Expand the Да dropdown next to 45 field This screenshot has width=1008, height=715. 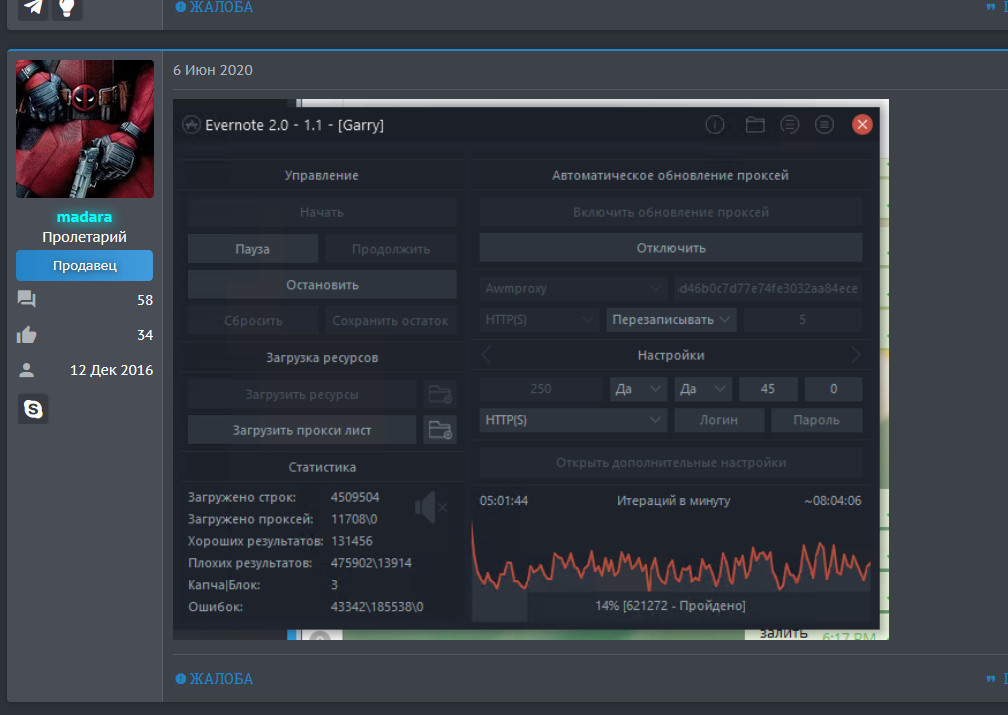coord(703,389)
